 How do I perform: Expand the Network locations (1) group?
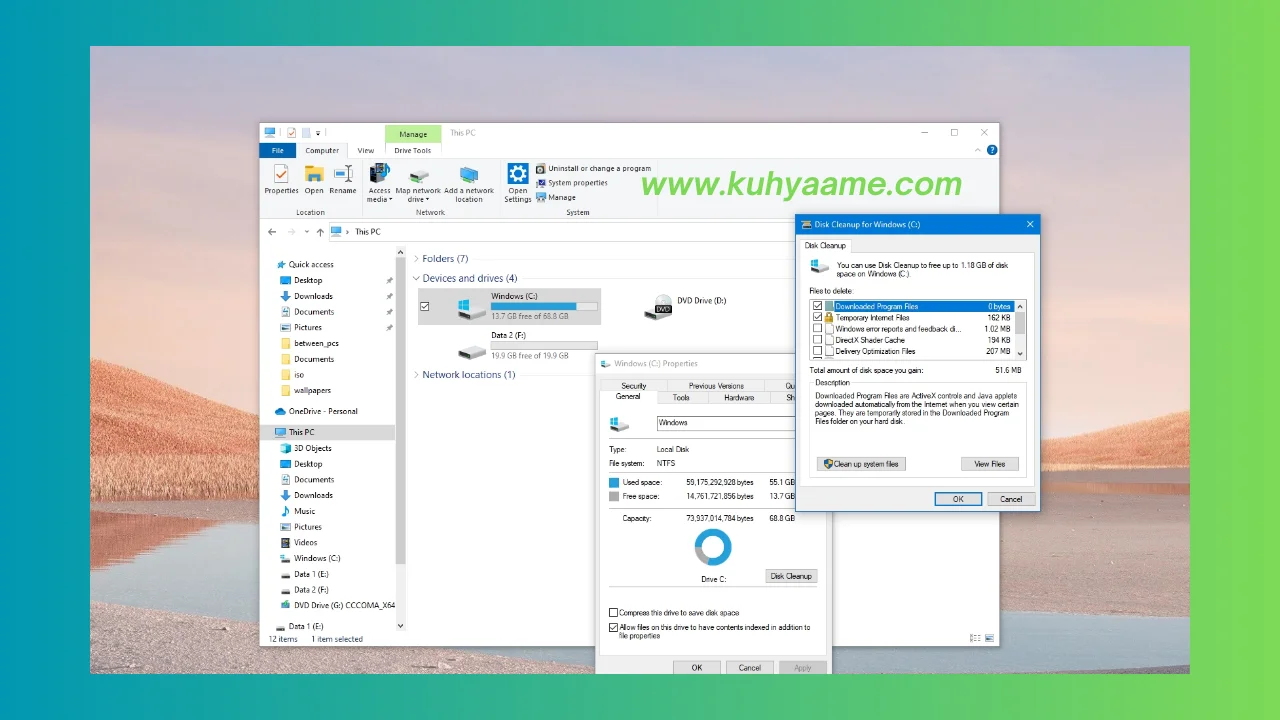[416, 375]
